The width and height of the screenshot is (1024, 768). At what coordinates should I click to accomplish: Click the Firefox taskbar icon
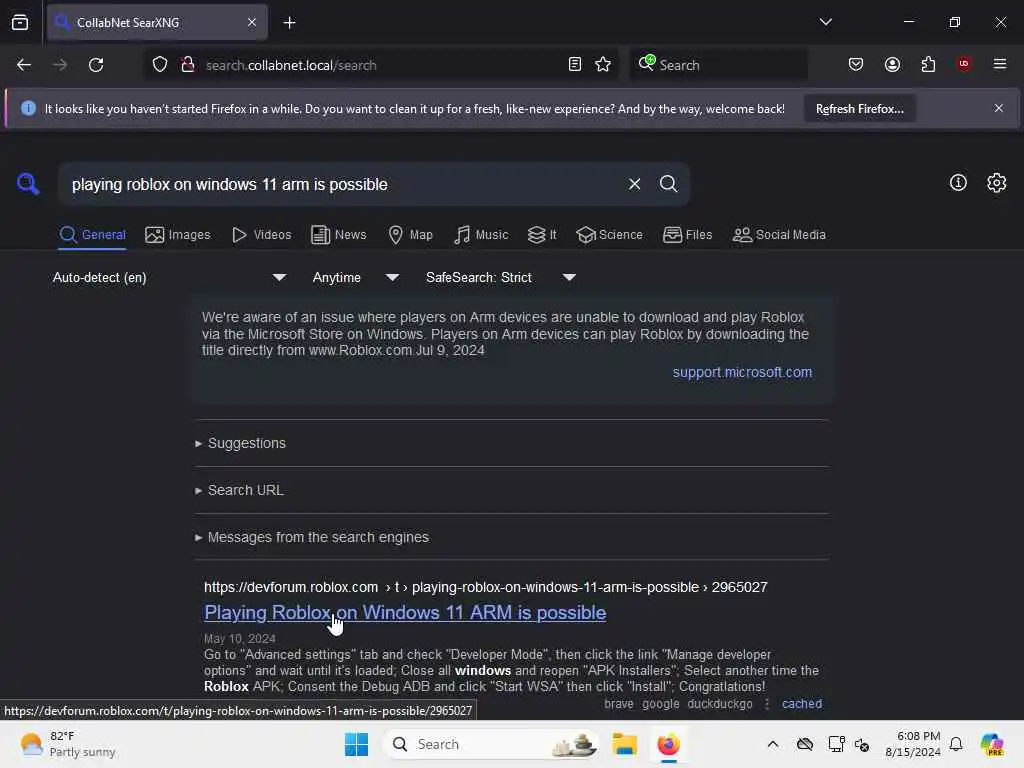click(668, 744)
